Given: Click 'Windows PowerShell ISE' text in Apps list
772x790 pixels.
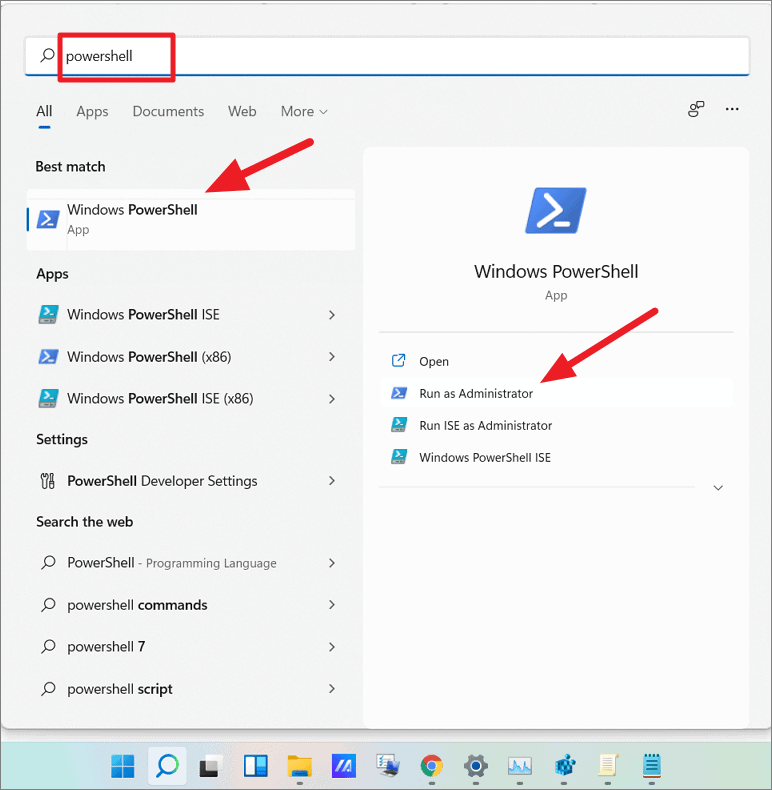Looking at the screenshot, I should (143, 314).
